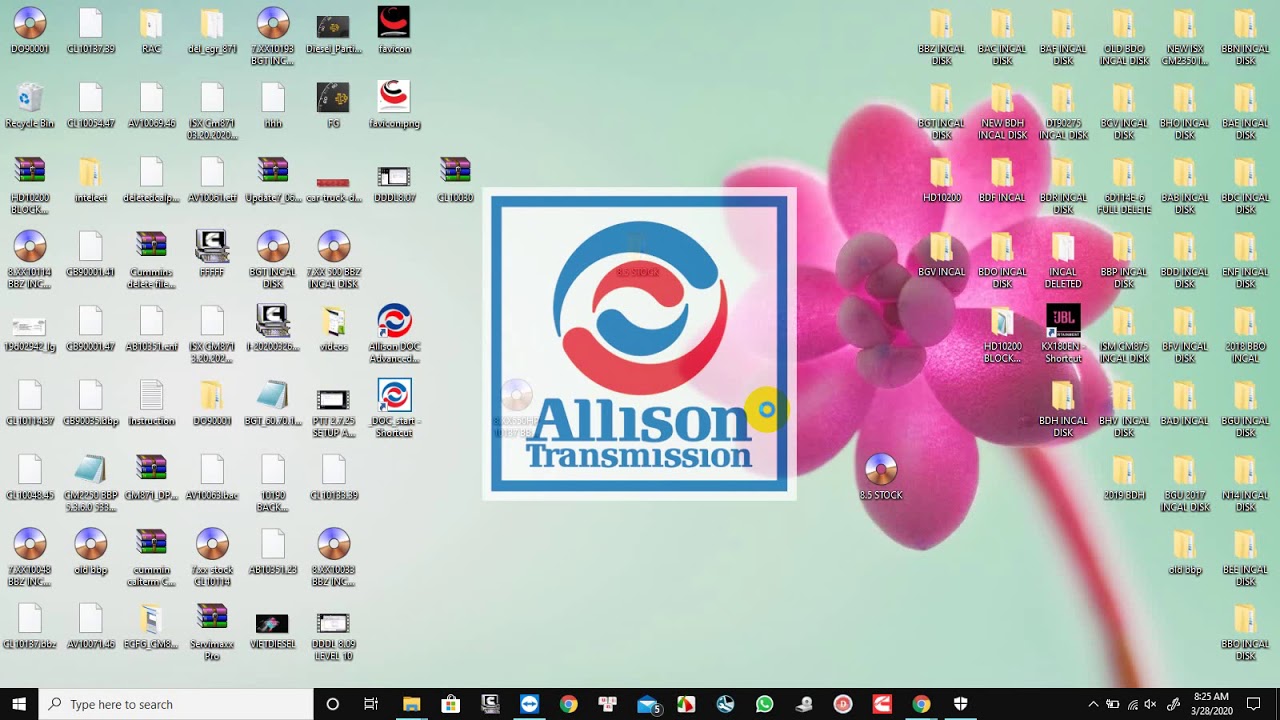Select the BAC INCAL DISK folder
This screenshot has width=1280, height=720.
[x=1002, y=37]
